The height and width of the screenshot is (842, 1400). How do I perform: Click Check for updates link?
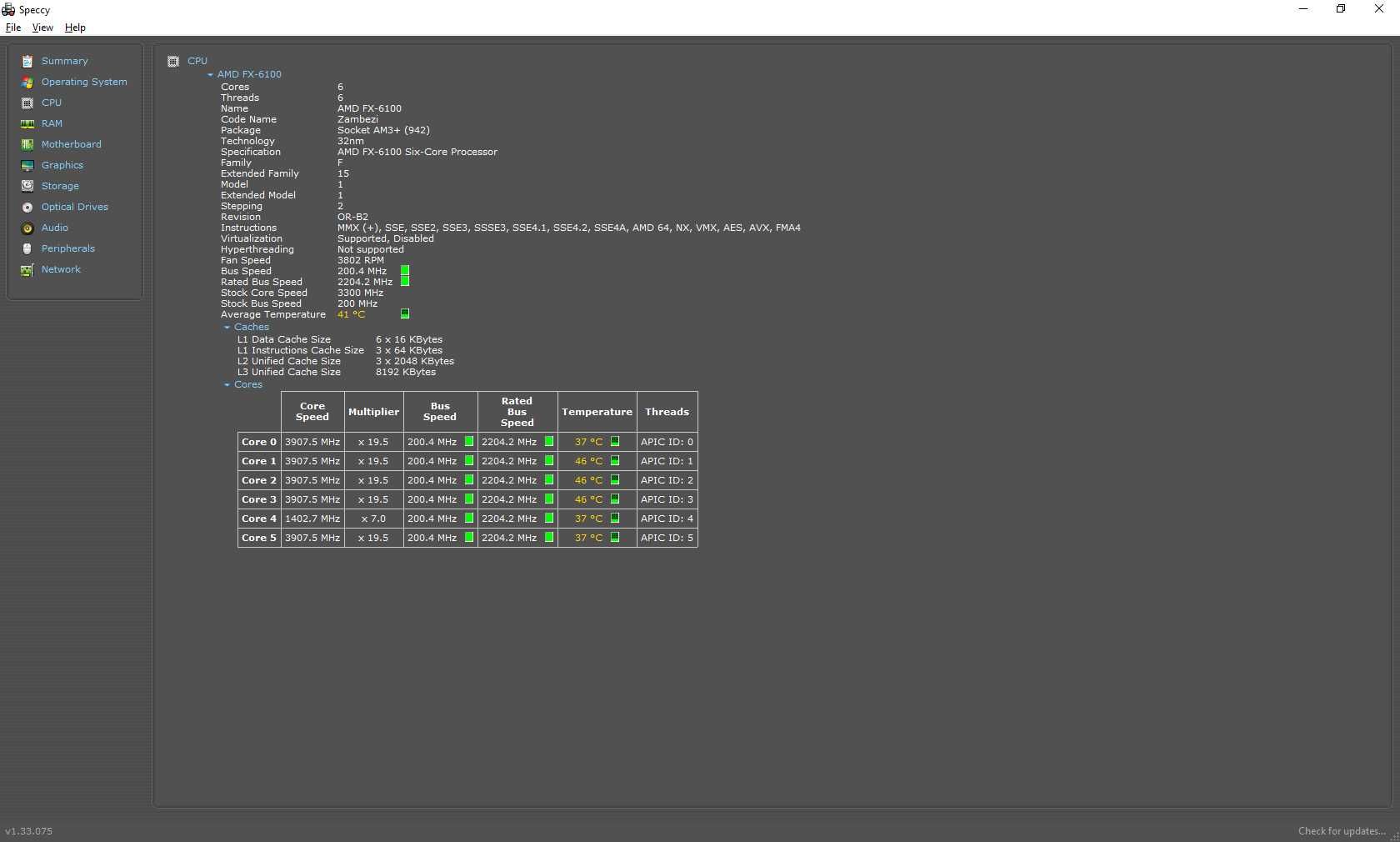tap(1342, 831)
